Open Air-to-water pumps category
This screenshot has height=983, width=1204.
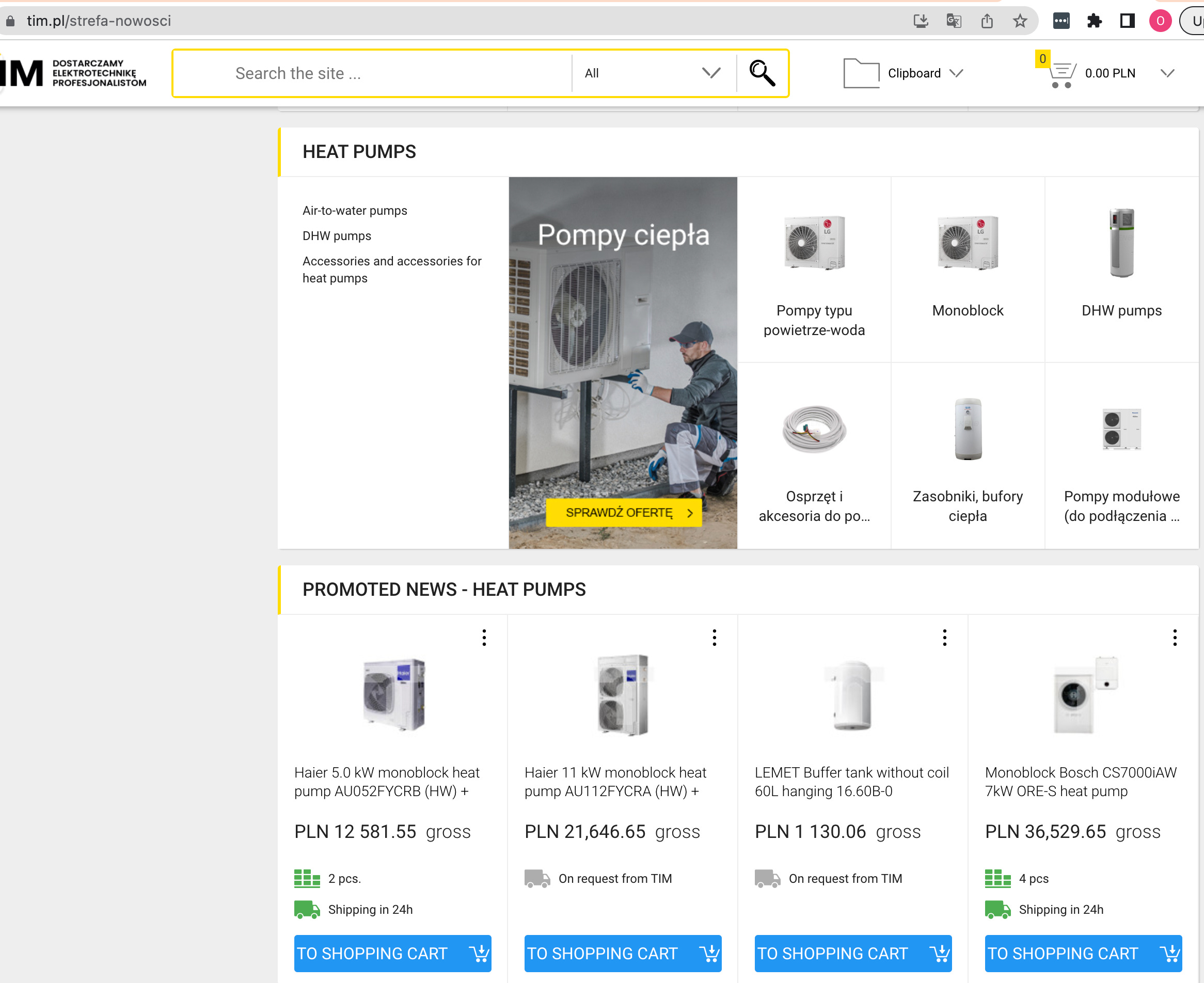click(x=355, y=211)
